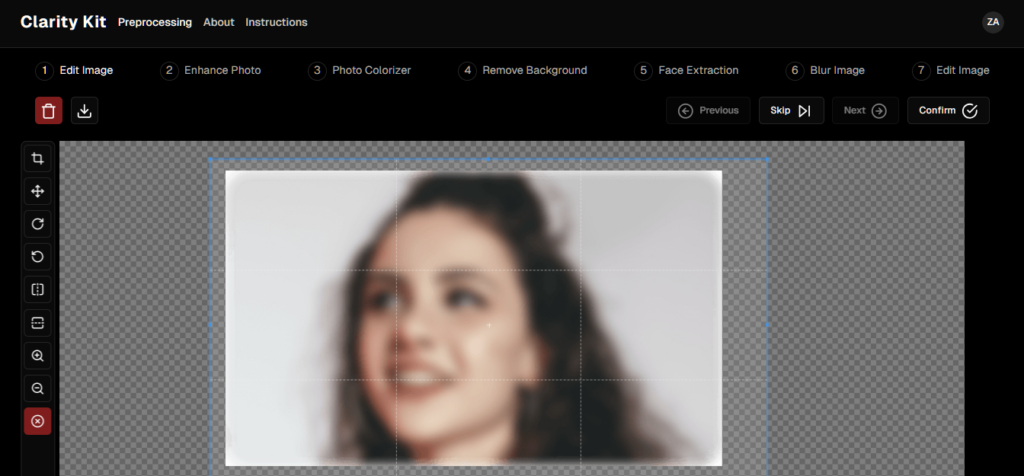Download the current image
Viewport: 1024px width, 476px height.
click(x=85, y=111)
